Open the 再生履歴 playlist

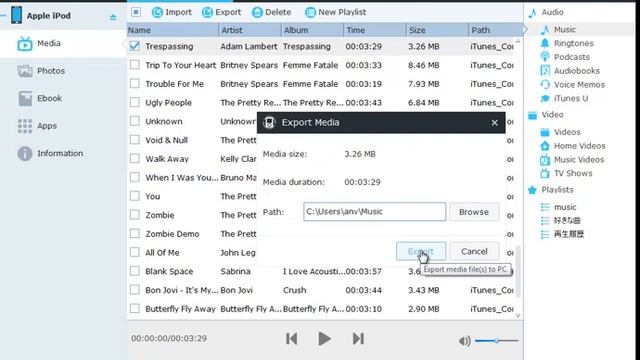[568, 234]
